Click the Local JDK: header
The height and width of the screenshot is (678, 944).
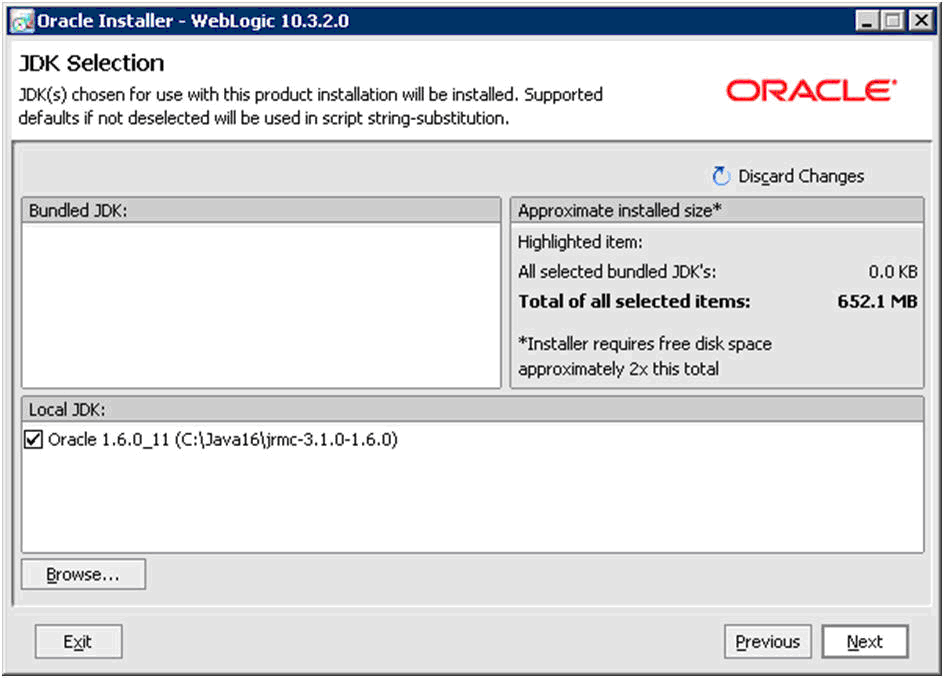473,409
